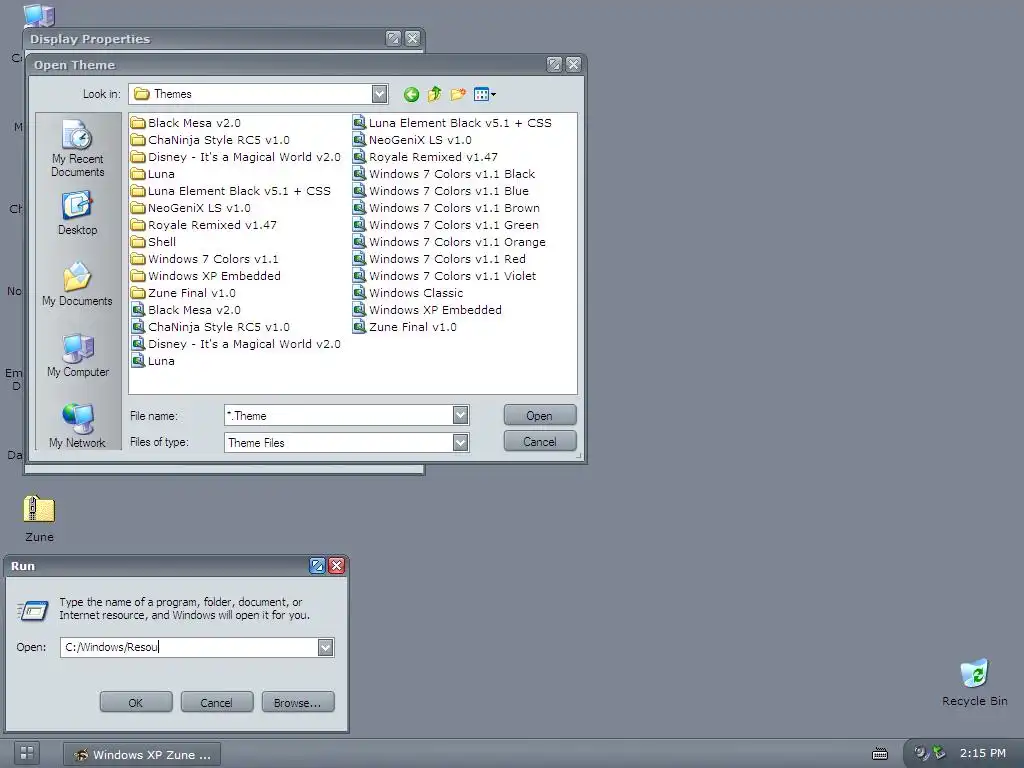1024x768 pixels.
Task: Select Windows 7 Colors v1.1 Orange theme
Action: pos(449,242)
